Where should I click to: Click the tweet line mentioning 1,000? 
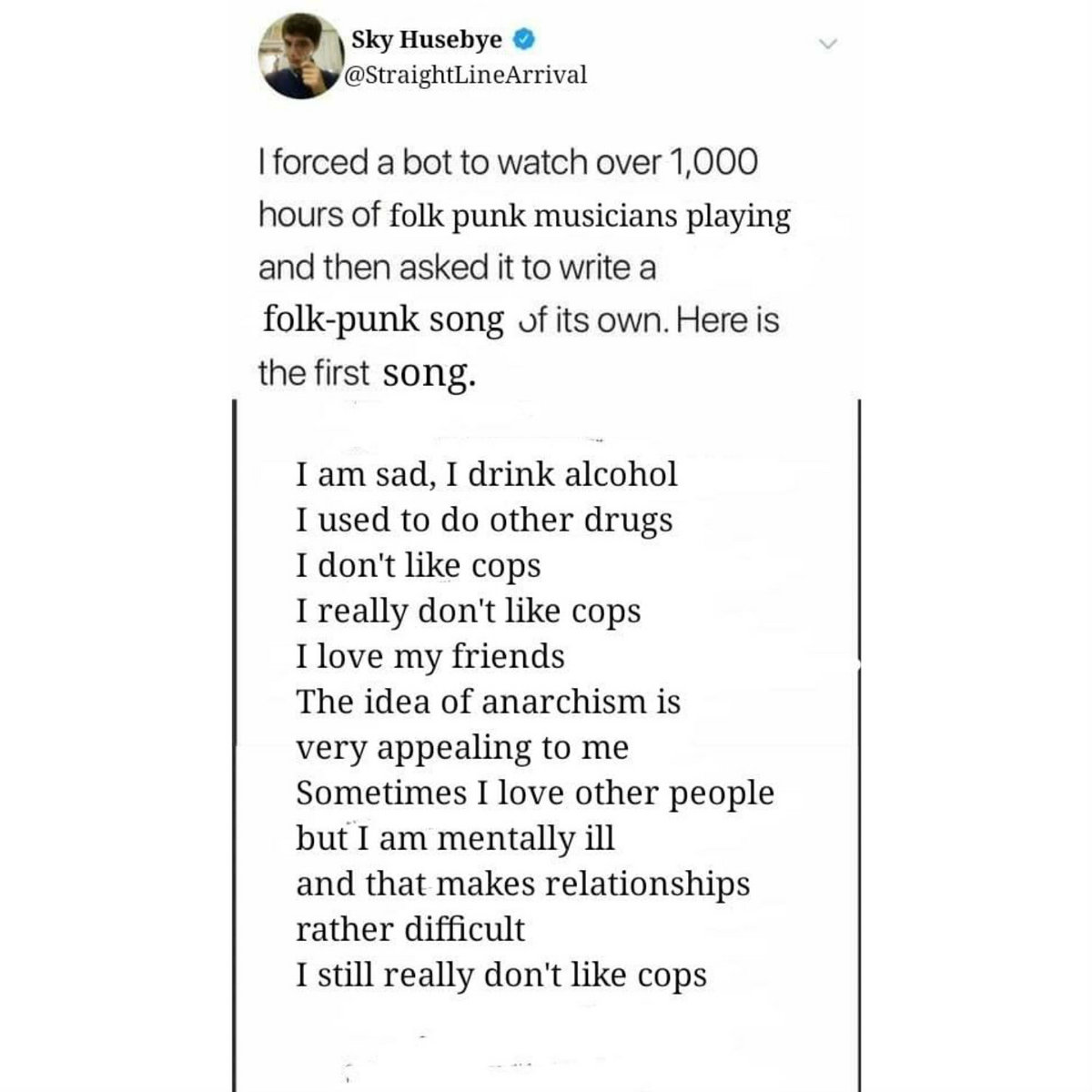coord(508,163)
